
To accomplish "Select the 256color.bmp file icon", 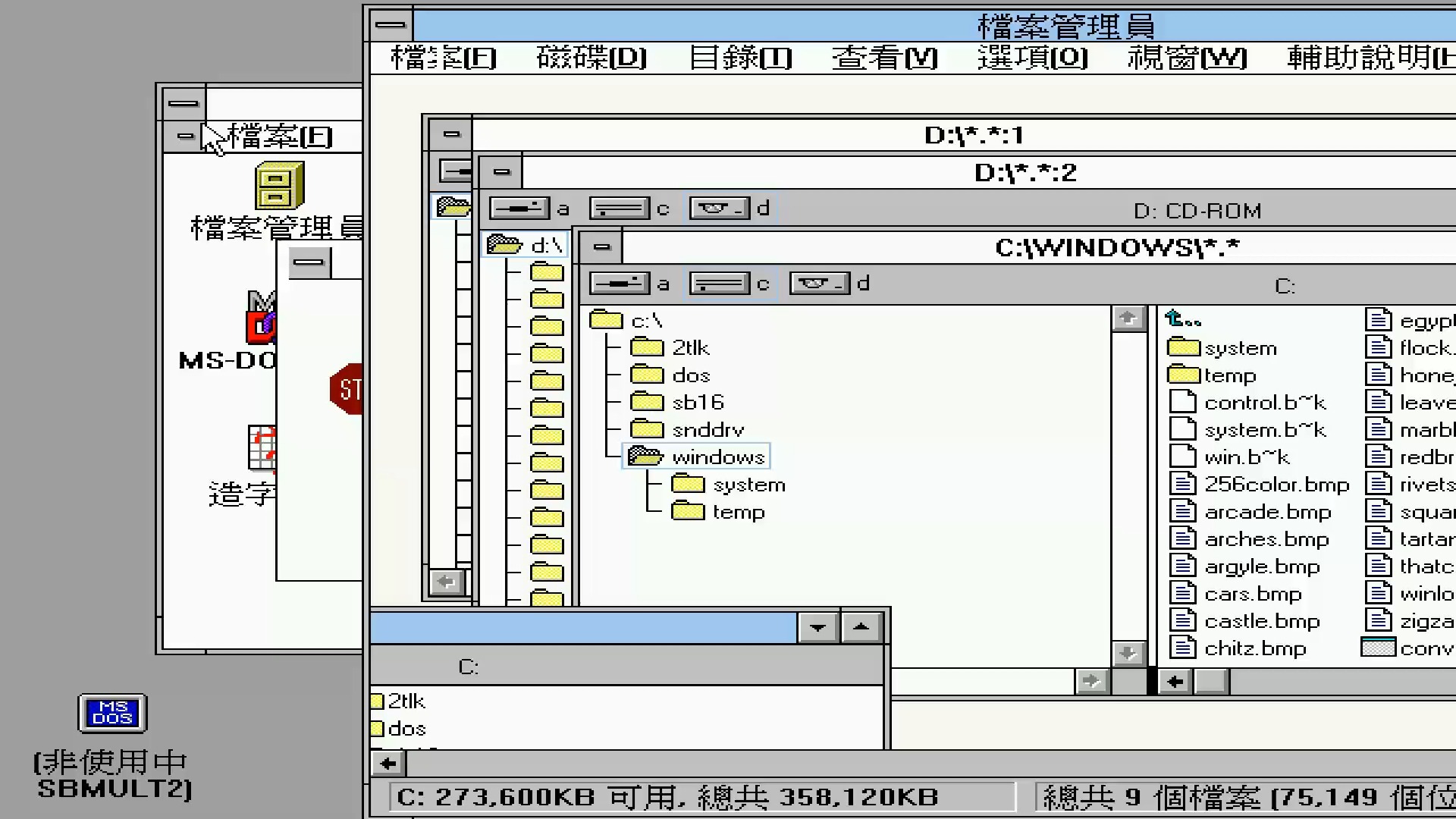I will pos(1181,485).
